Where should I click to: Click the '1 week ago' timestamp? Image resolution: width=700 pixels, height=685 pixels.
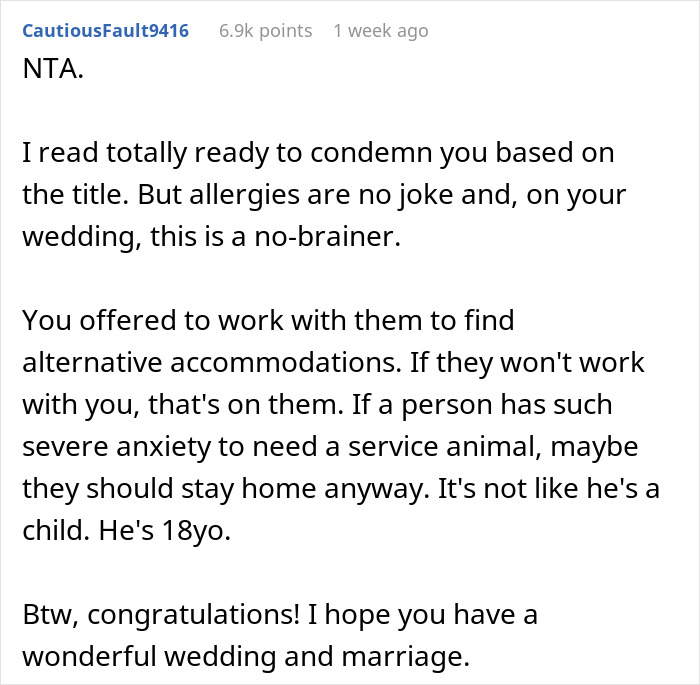coord(381,31)
